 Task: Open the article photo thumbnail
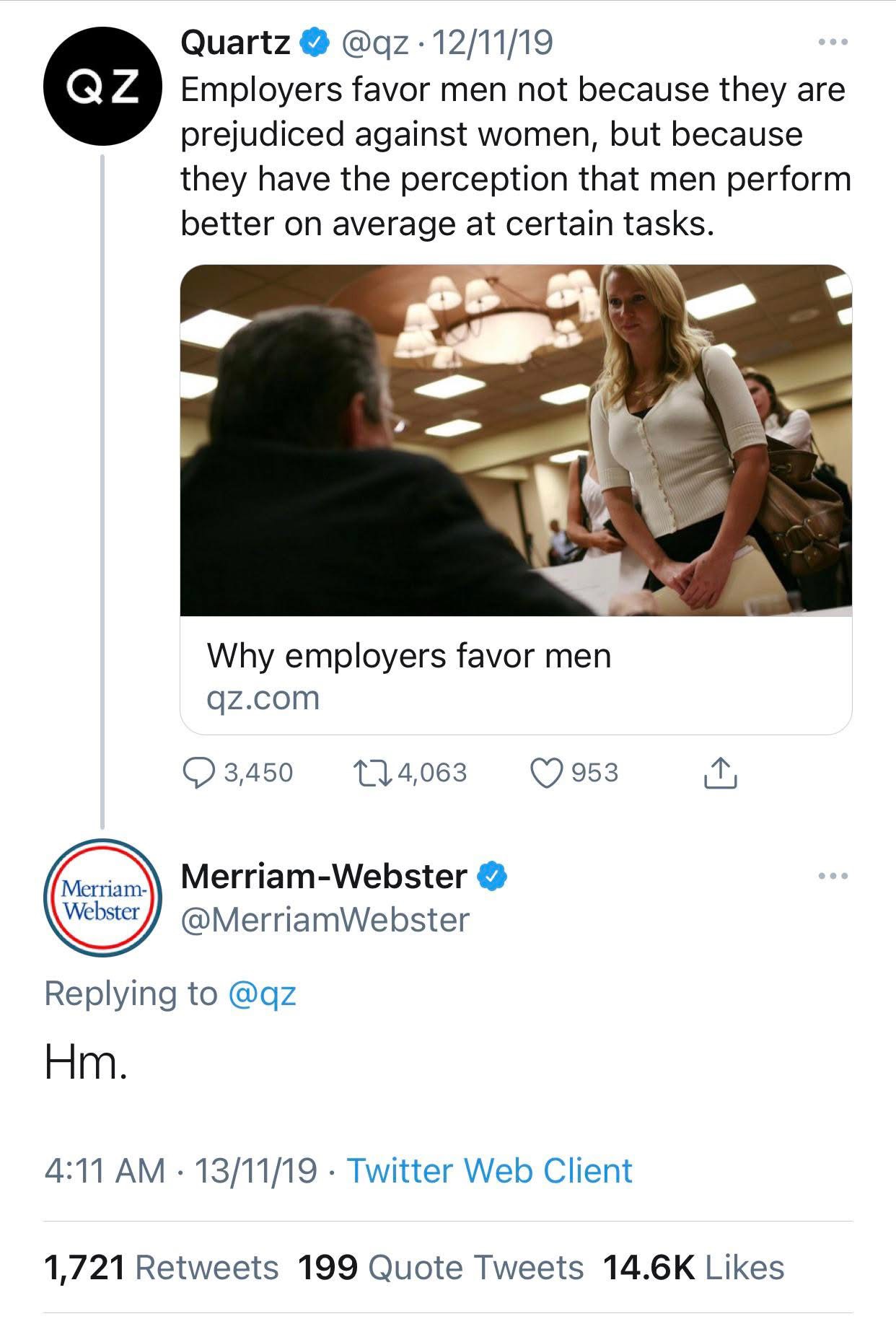point(516,440)
